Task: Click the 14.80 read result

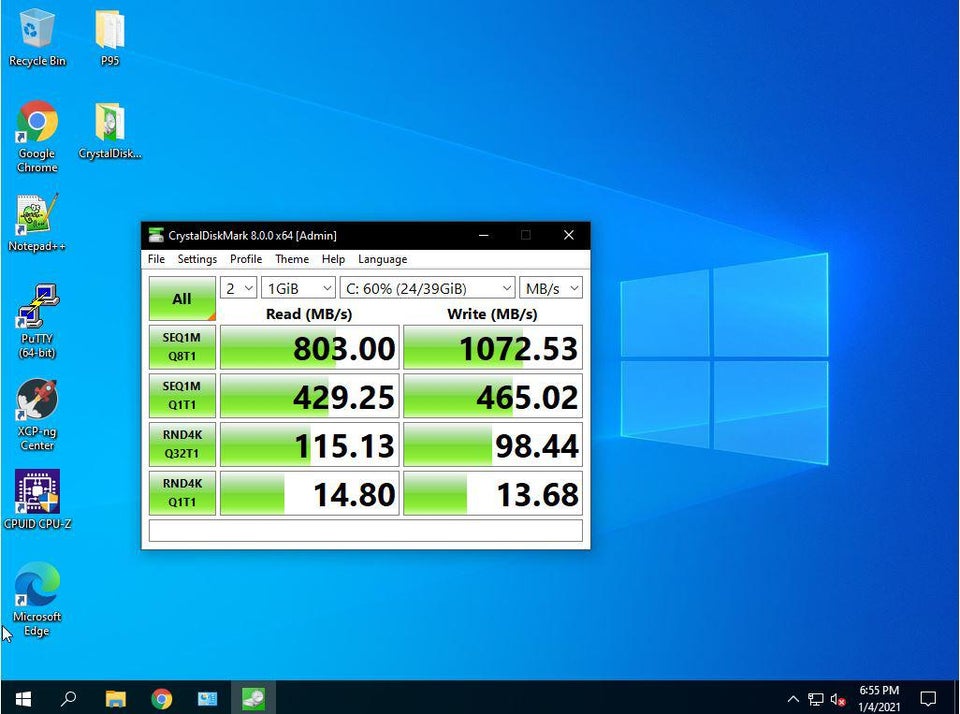Action: (x=309, y=494)
